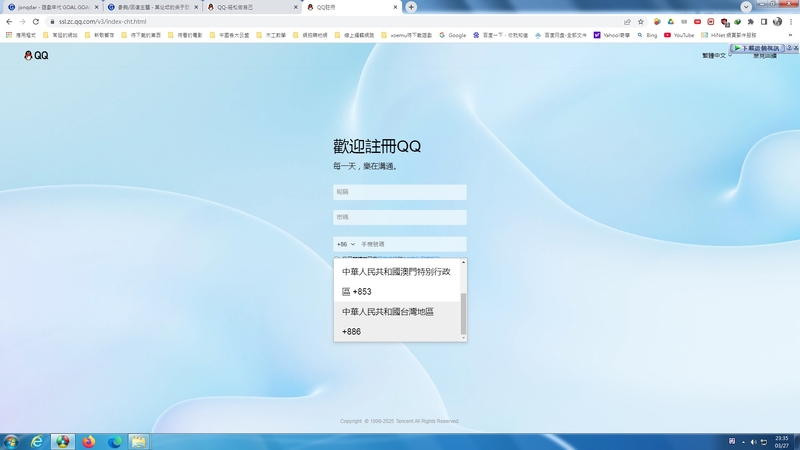Viewport: 800px width, 450px height.
Task: Switch to the second browser tab
Action: [153, 7]
